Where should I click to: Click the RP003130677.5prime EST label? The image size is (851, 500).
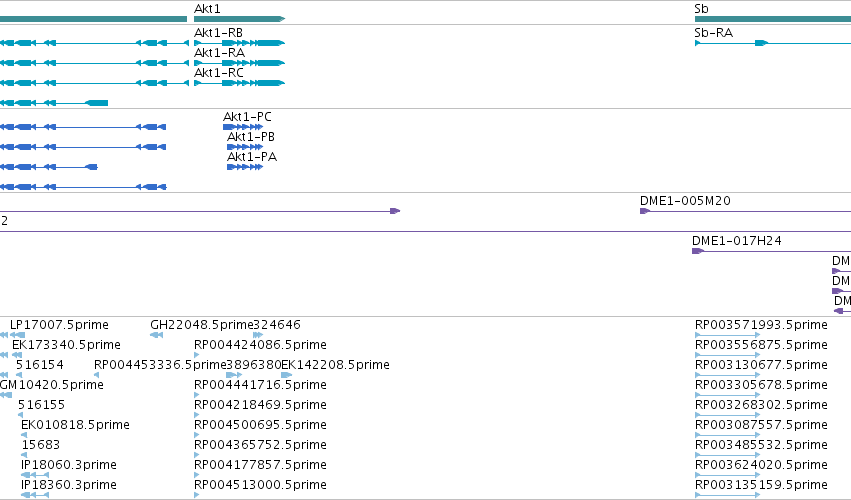[761, 365]
